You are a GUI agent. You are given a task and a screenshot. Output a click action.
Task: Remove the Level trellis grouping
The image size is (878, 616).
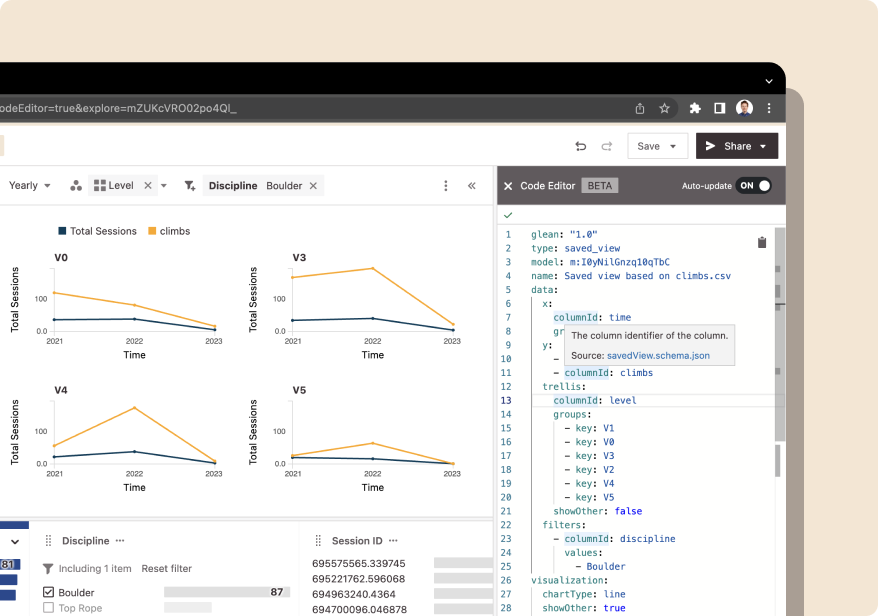click(x=148, y=185)
